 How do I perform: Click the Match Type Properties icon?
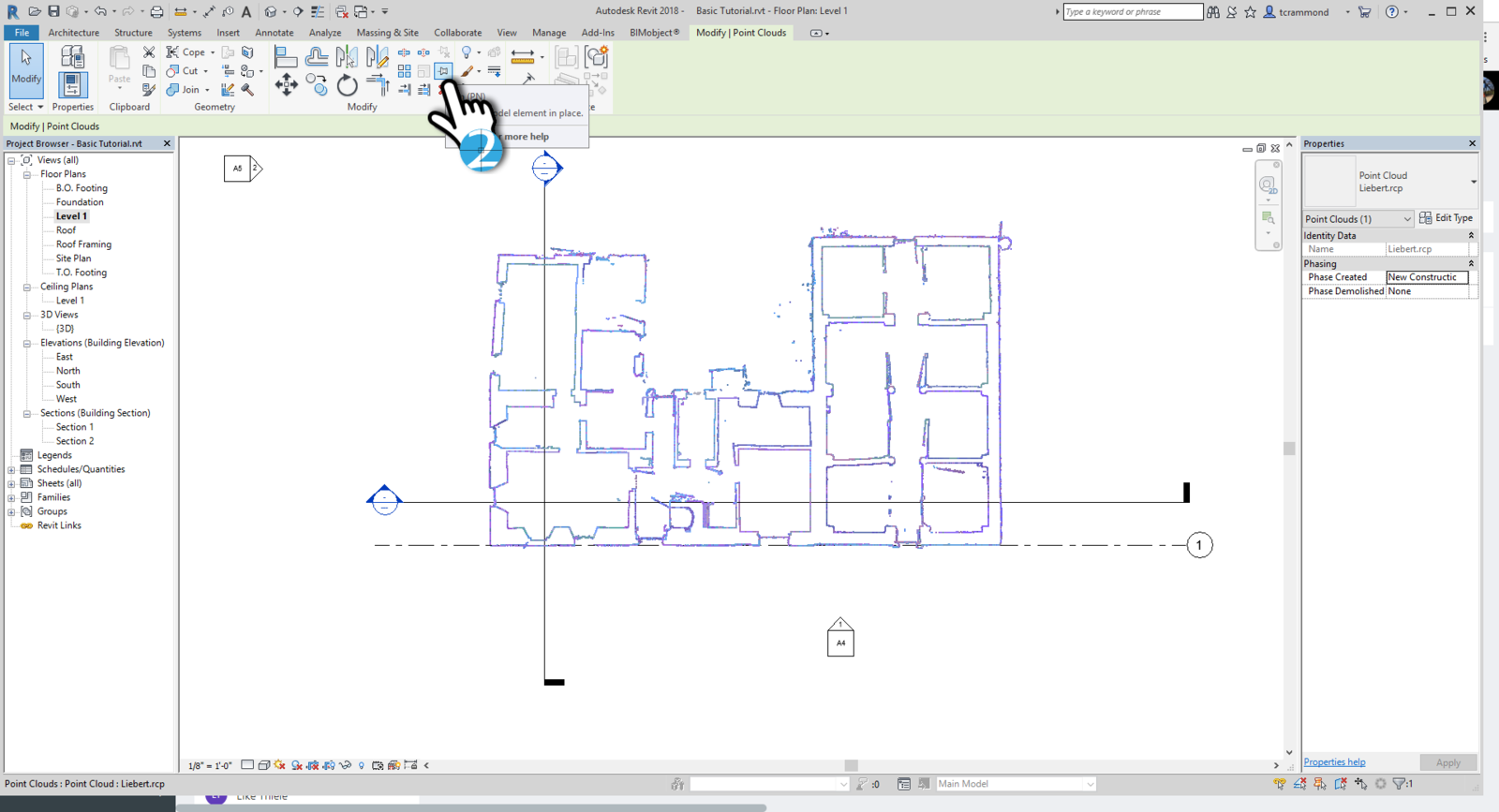coord(149,90)
